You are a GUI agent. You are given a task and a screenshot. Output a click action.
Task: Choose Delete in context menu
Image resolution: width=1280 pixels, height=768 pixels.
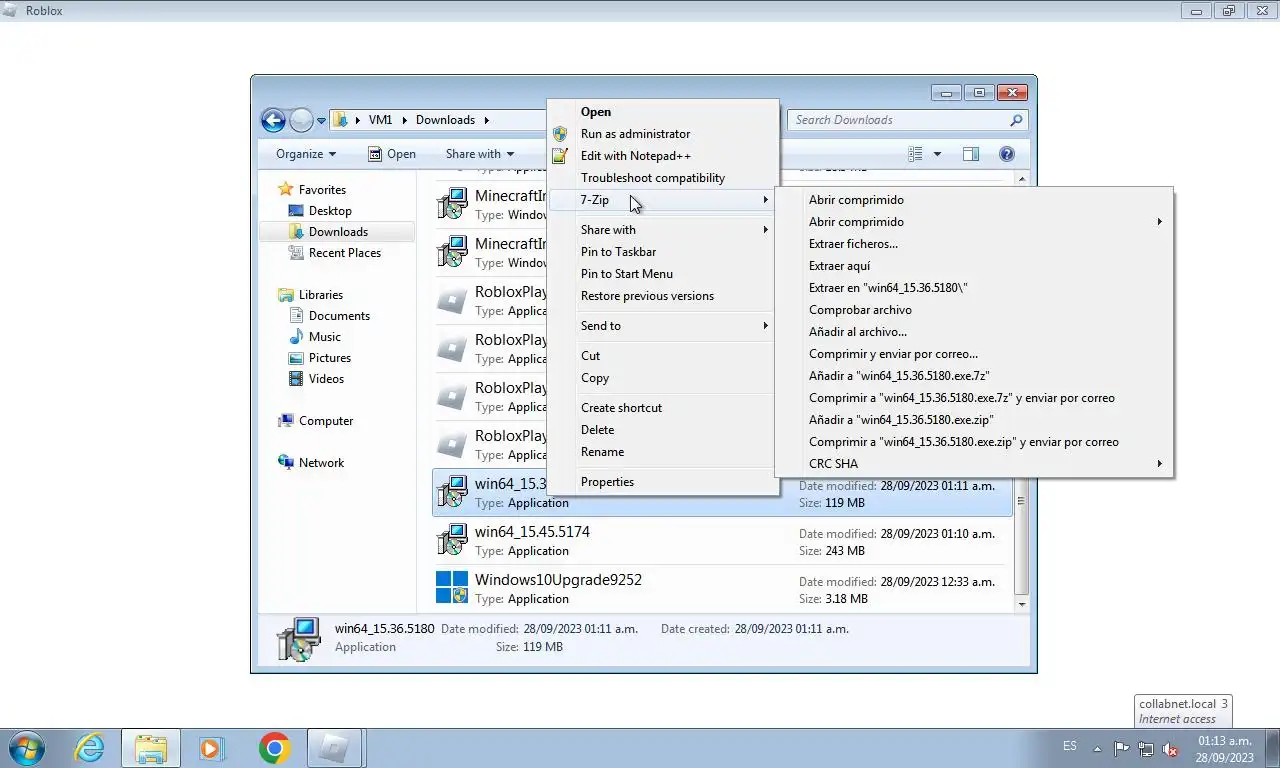(662, 430)
